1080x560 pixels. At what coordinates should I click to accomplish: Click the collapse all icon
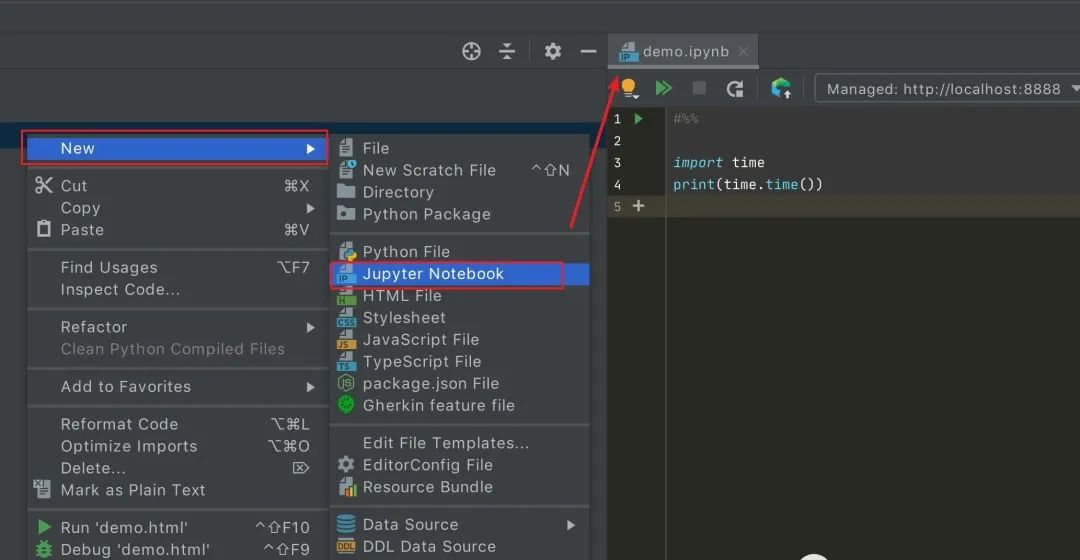[x=507, y=51]
